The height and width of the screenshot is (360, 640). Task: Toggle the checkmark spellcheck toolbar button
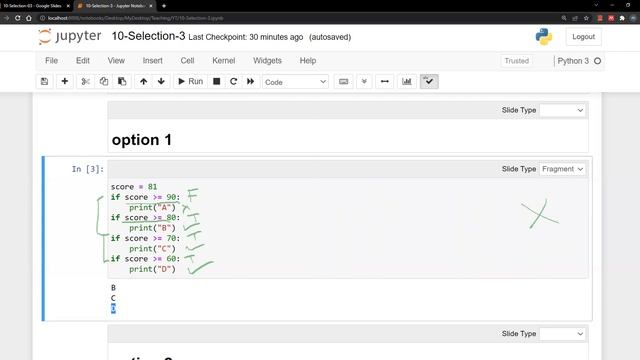(429, 81)
